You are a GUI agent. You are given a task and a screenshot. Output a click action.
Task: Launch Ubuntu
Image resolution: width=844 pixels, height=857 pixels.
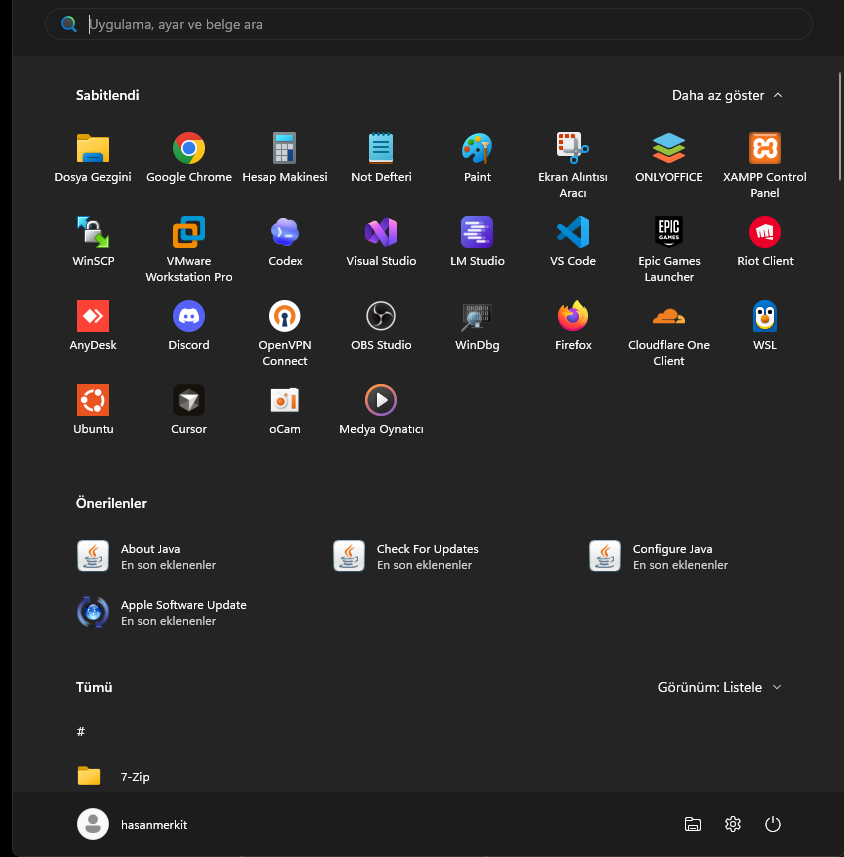point(93,410)
